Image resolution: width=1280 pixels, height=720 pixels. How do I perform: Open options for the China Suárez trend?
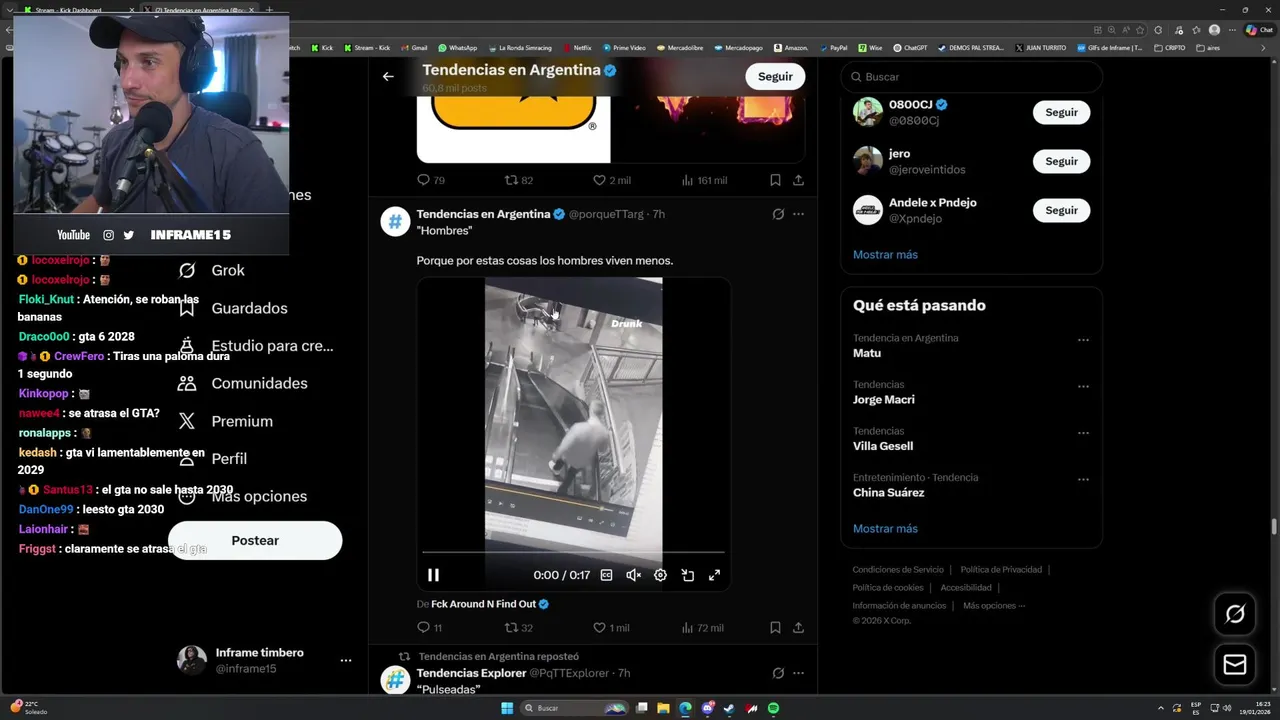[x=1083, y=480]
